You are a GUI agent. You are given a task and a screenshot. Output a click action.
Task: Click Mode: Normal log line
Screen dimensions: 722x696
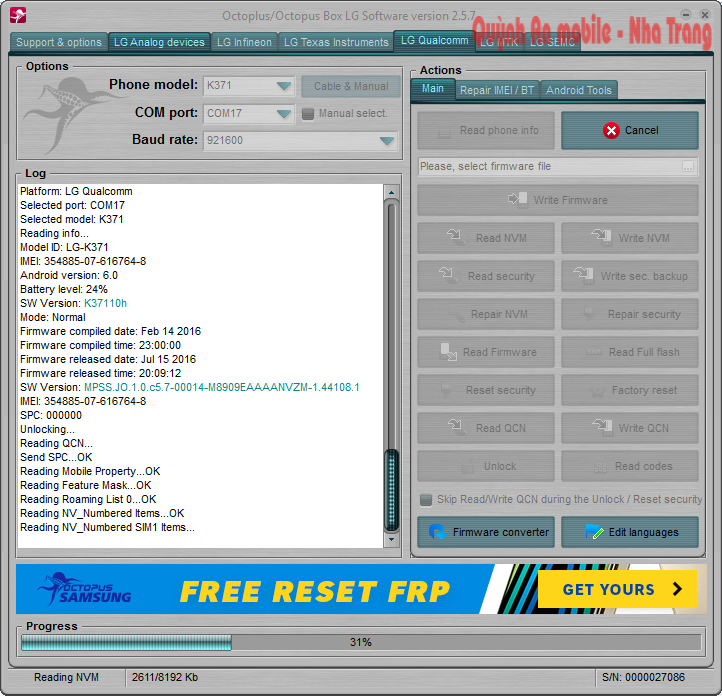53,318
